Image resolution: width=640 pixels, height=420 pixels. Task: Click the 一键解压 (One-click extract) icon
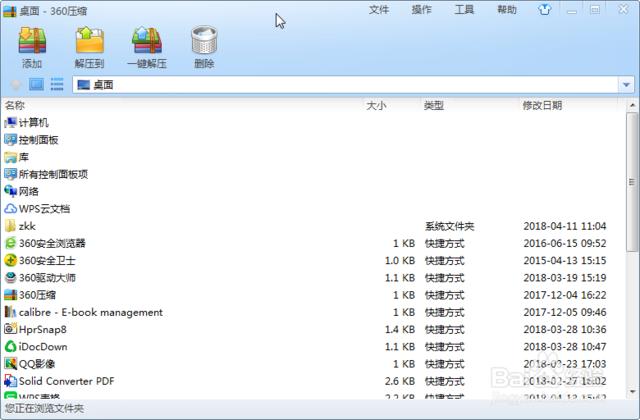pos(147,40)
